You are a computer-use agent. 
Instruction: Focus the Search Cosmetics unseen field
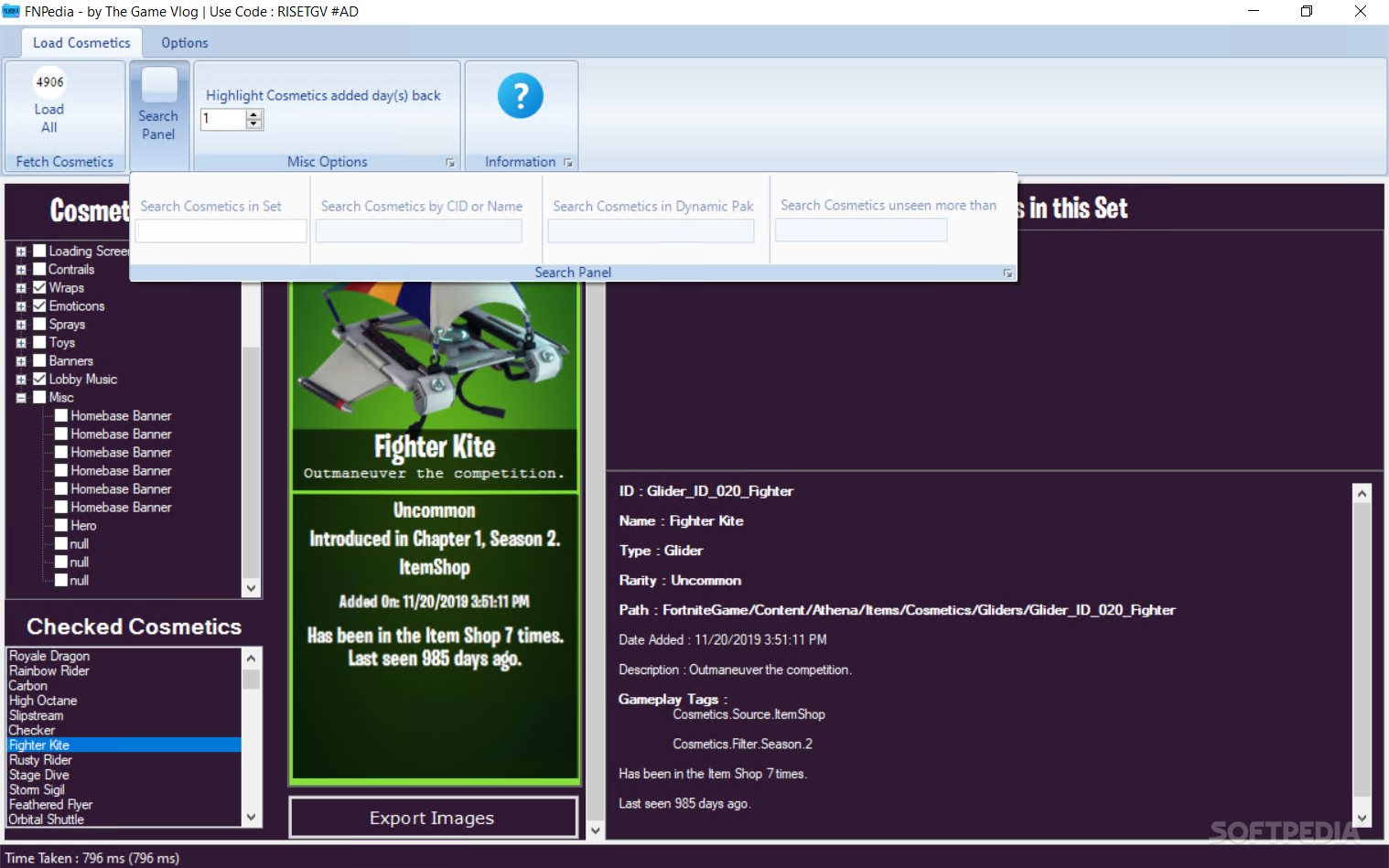pos(861,230)
